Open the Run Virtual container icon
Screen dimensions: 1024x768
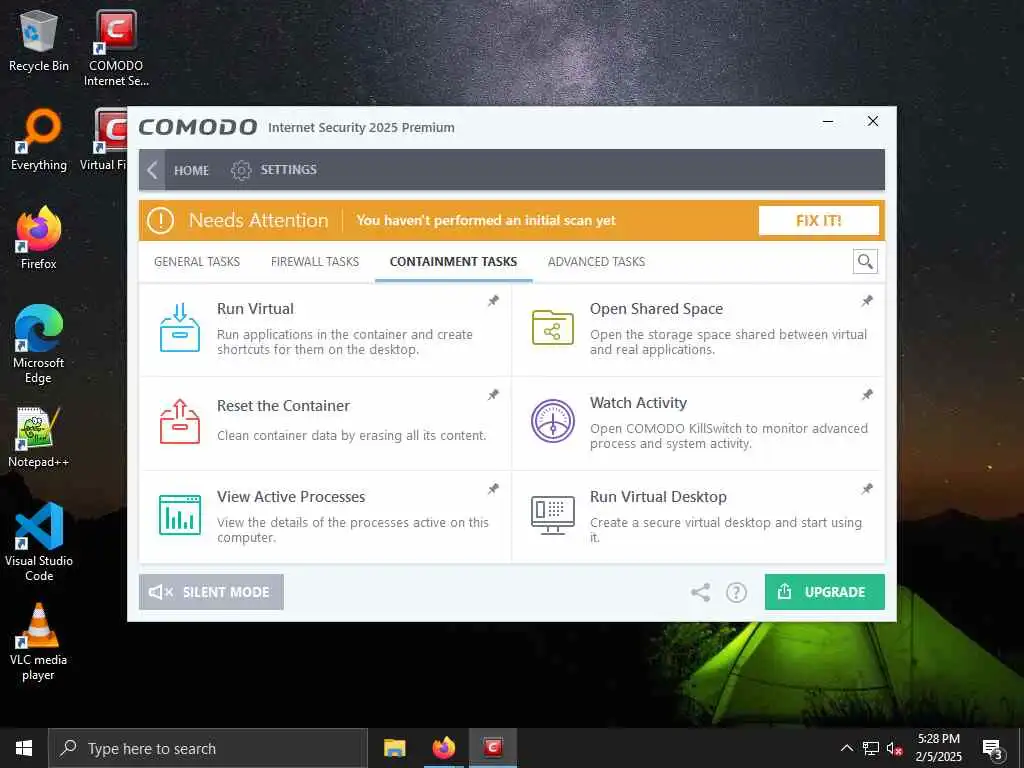click(x=180, y=327)
